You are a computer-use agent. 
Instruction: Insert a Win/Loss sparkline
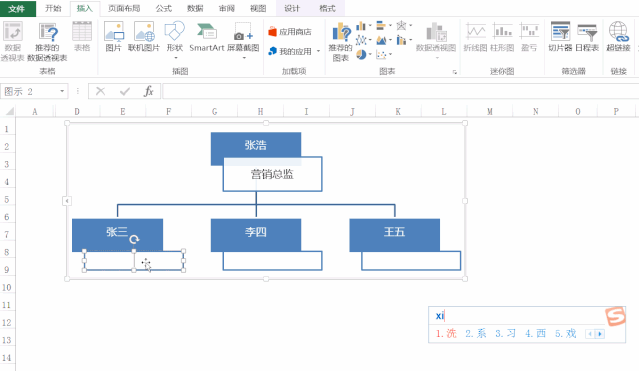(x=529, y=37)
